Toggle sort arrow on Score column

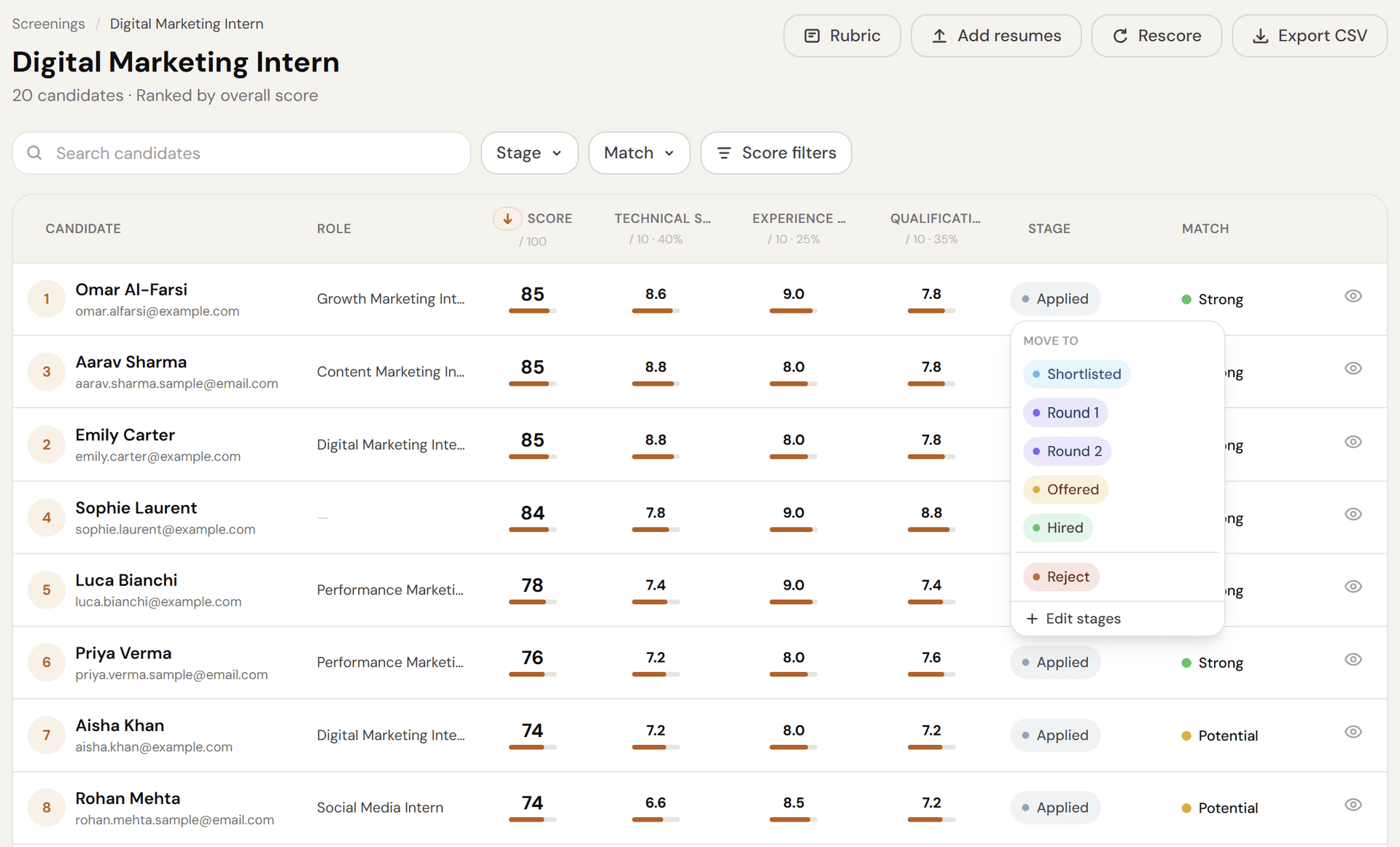click(x=507, y=219)
